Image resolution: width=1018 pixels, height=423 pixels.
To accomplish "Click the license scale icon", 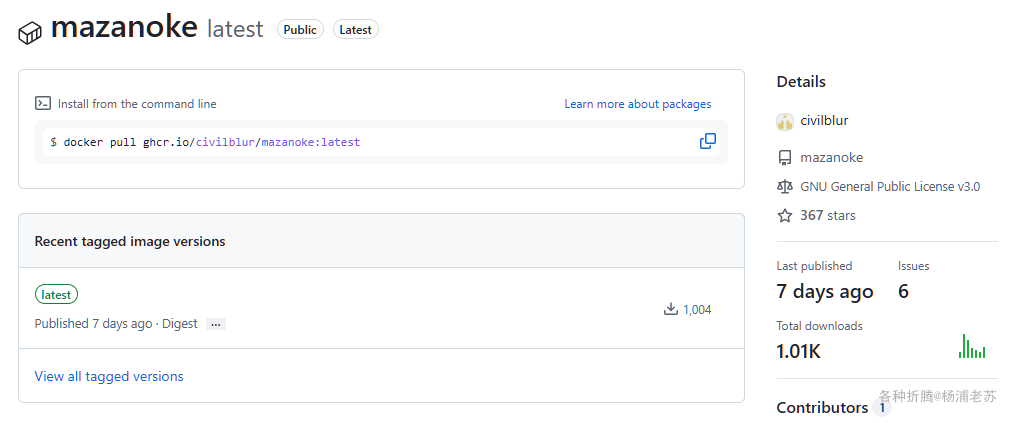I will 785,186.
